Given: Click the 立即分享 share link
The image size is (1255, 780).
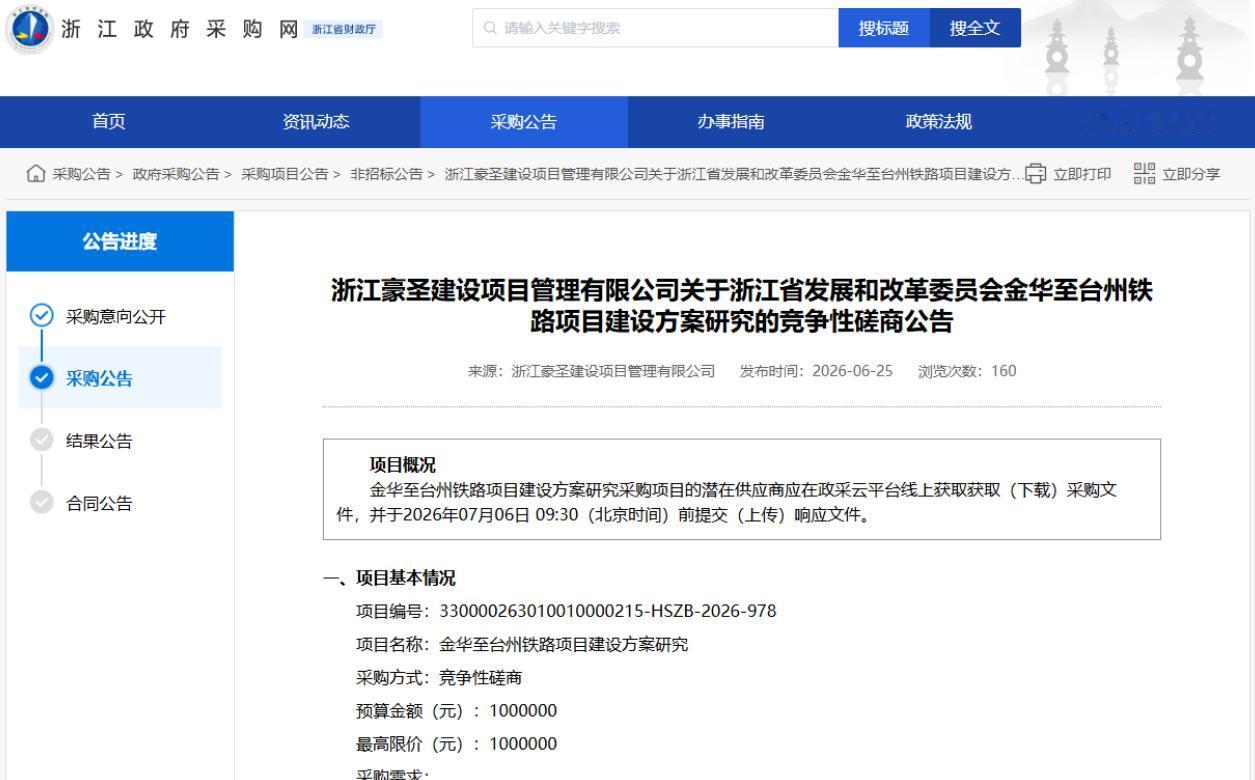Looking at the screenshot, I should [x=1192, y=174].
